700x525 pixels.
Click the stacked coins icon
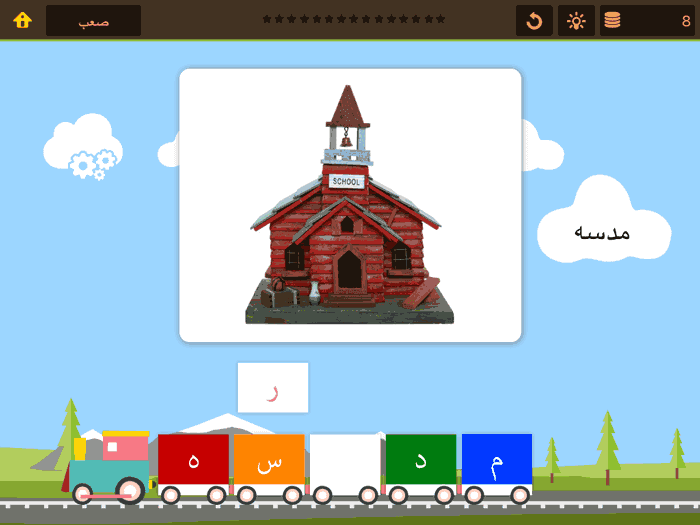(x=612, y=20)
